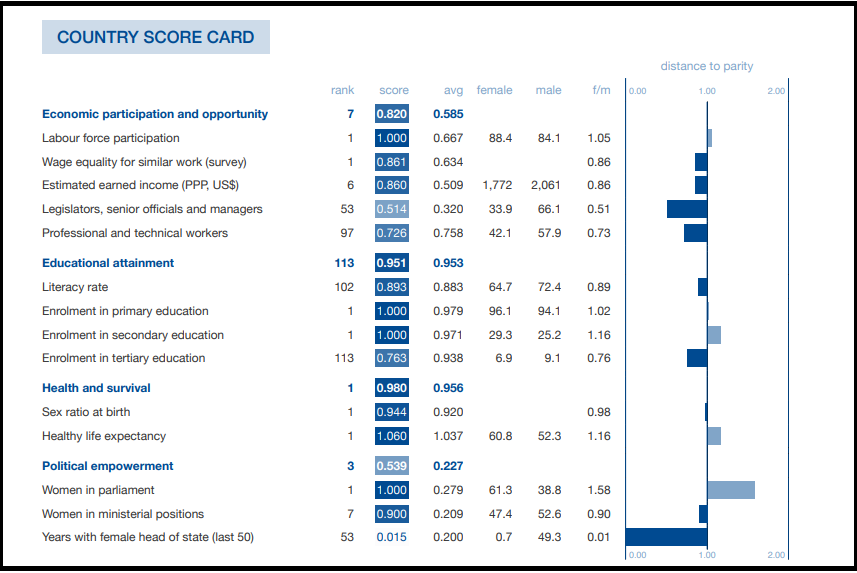Select 'Enrolment in secondary education' label
857x573 pixels.
(133, 335)
